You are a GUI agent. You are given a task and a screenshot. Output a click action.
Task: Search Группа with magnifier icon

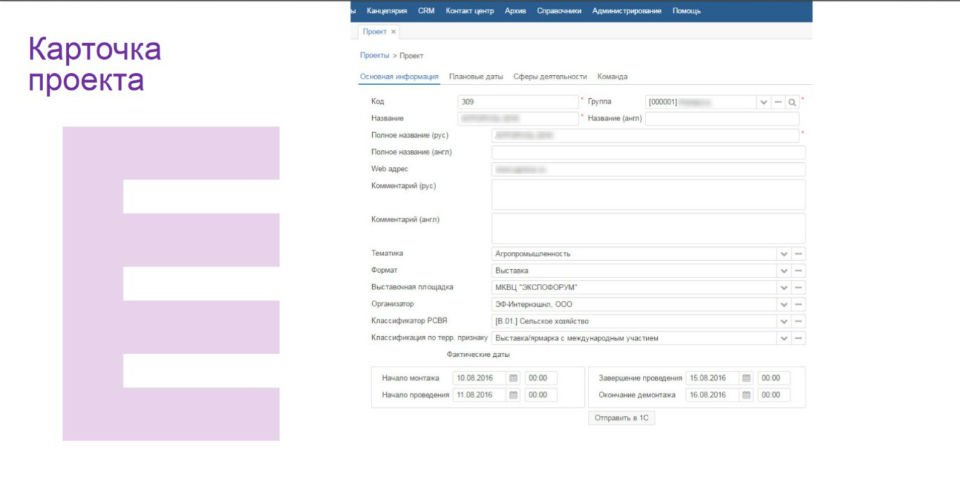click(x=792, y=102)
